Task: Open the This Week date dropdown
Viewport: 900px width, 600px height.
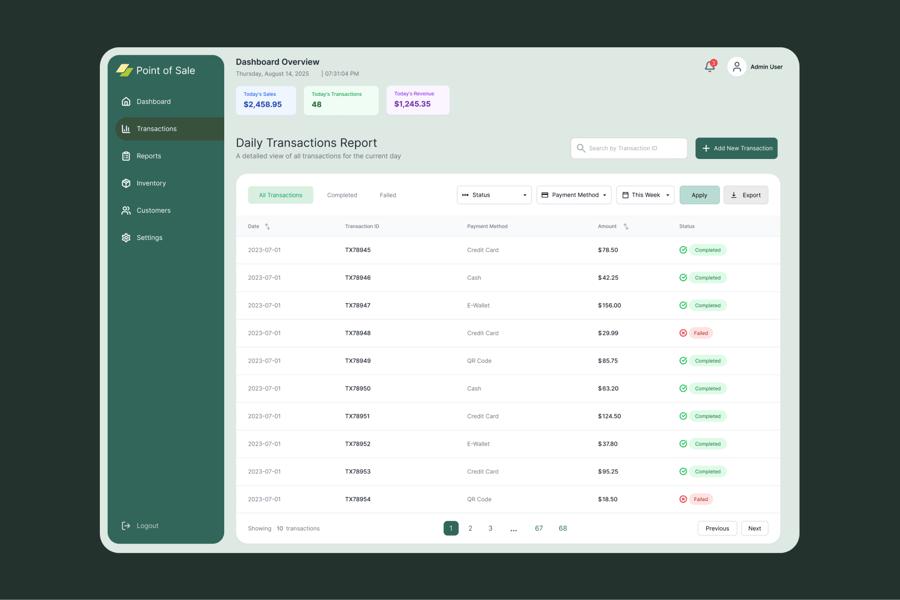Action: click(x=645, y=195)
